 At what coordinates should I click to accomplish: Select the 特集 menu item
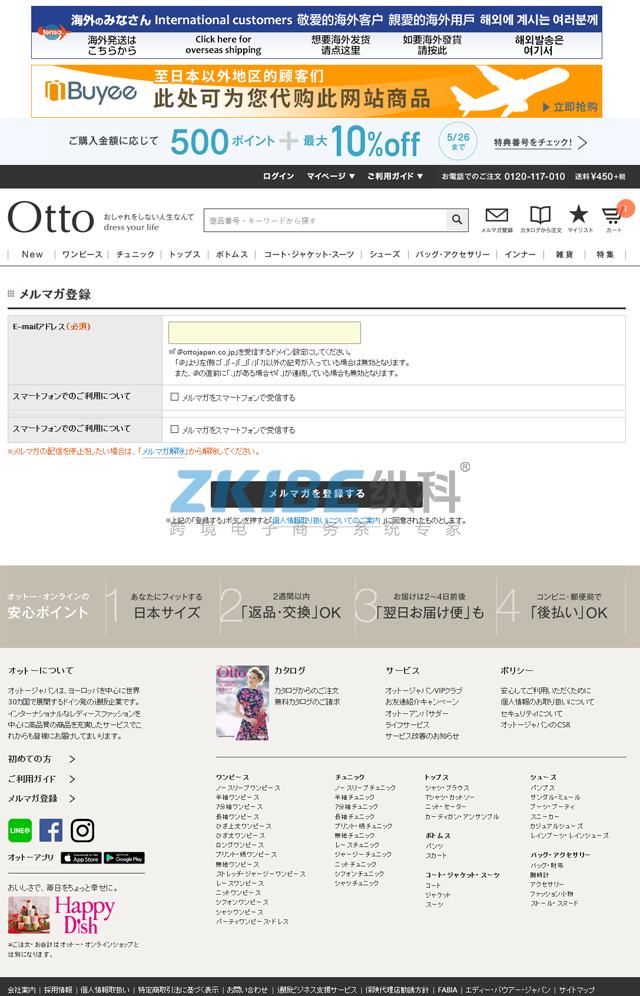coord(605,254)
